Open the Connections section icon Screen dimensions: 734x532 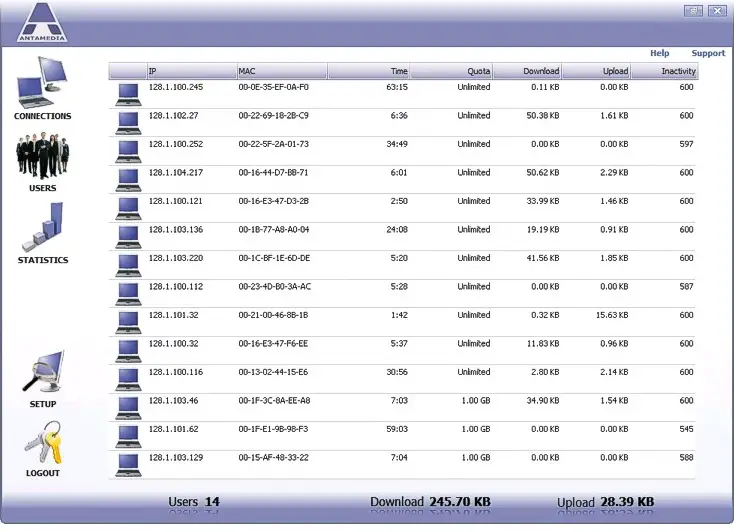[42, 82]
